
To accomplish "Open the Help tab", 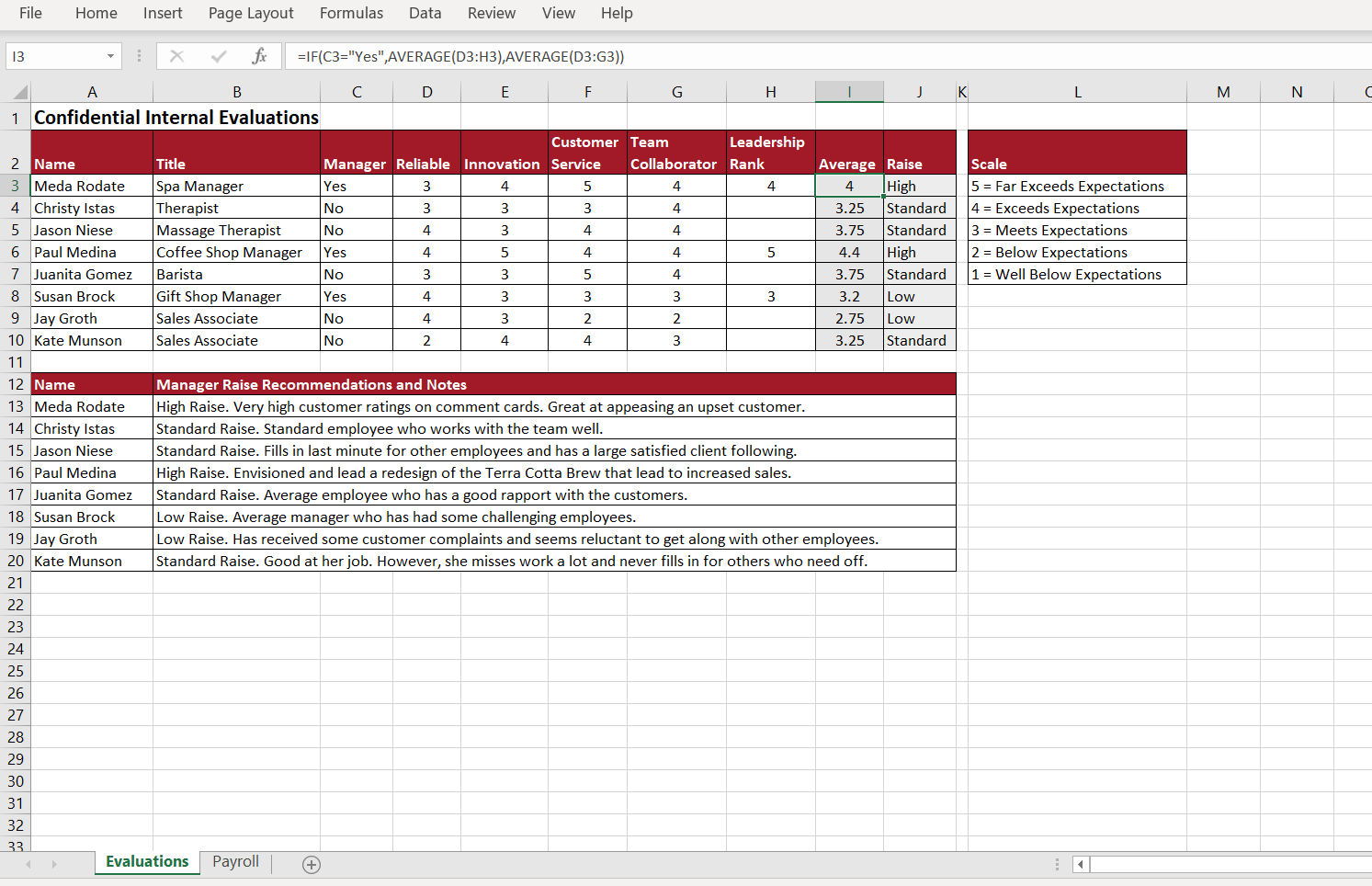I will (x=617, y=13).
